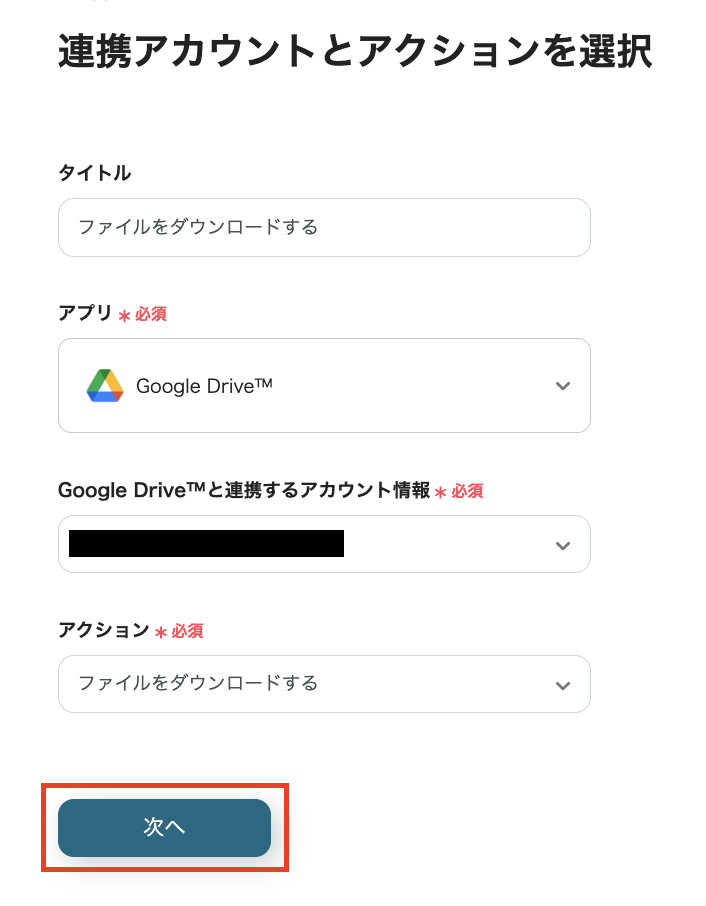Click the Google Drive™と連携するアカウント情報 label
This screenshot has height=906, width=706.
[244, 490]
